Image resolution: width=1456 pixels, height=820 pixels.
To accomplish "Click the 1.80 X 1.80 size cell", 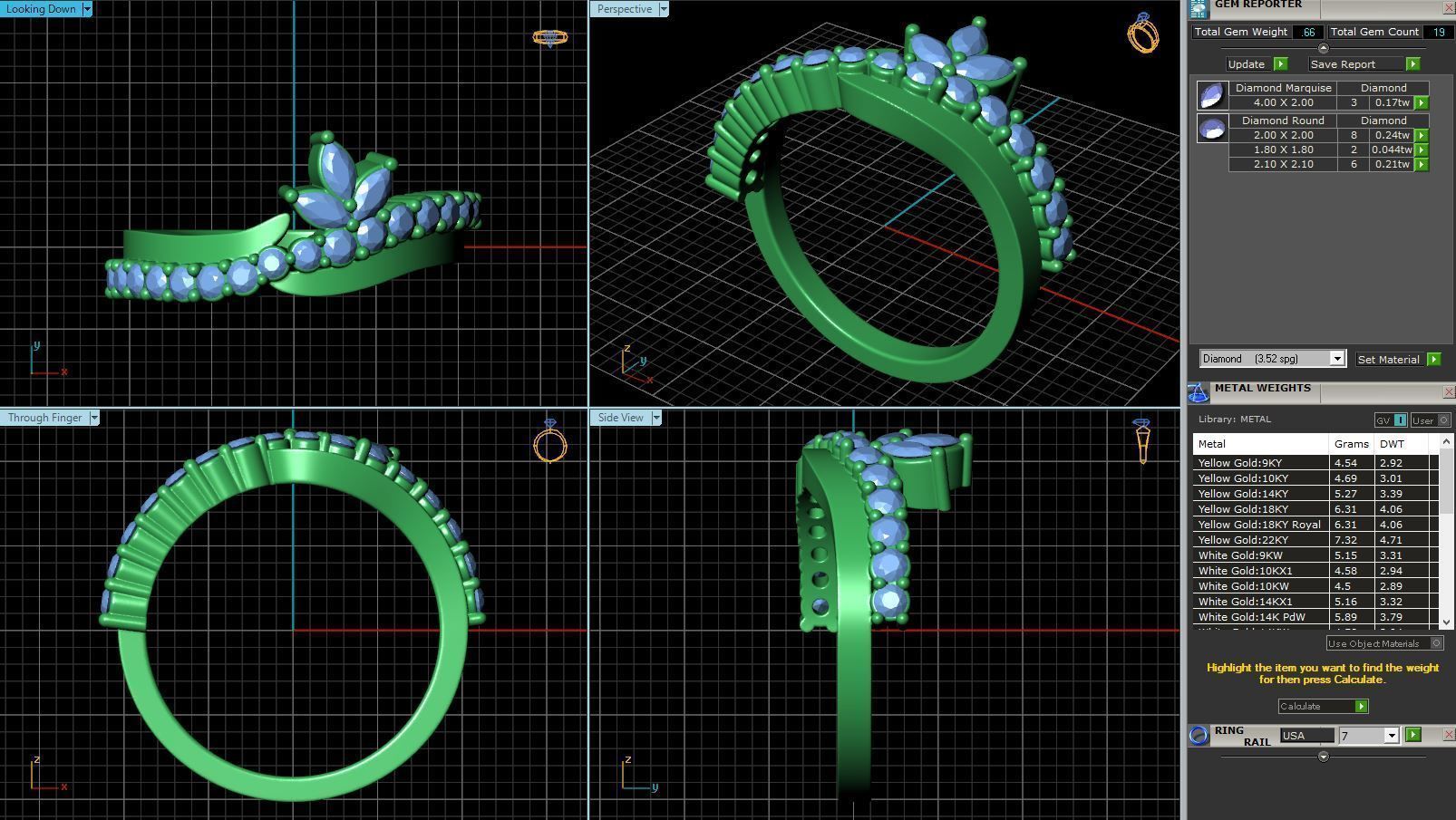I will click(x=1283, y=150).
